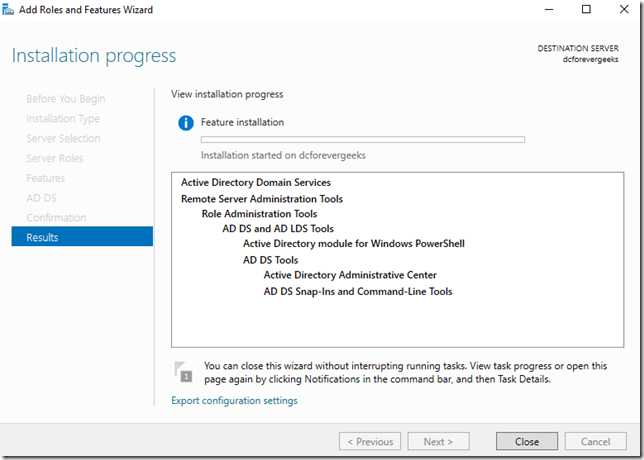Select Remote Server Administration Tools entry
The width and height of the screenshot is (644, 460).
pos(261,199)
